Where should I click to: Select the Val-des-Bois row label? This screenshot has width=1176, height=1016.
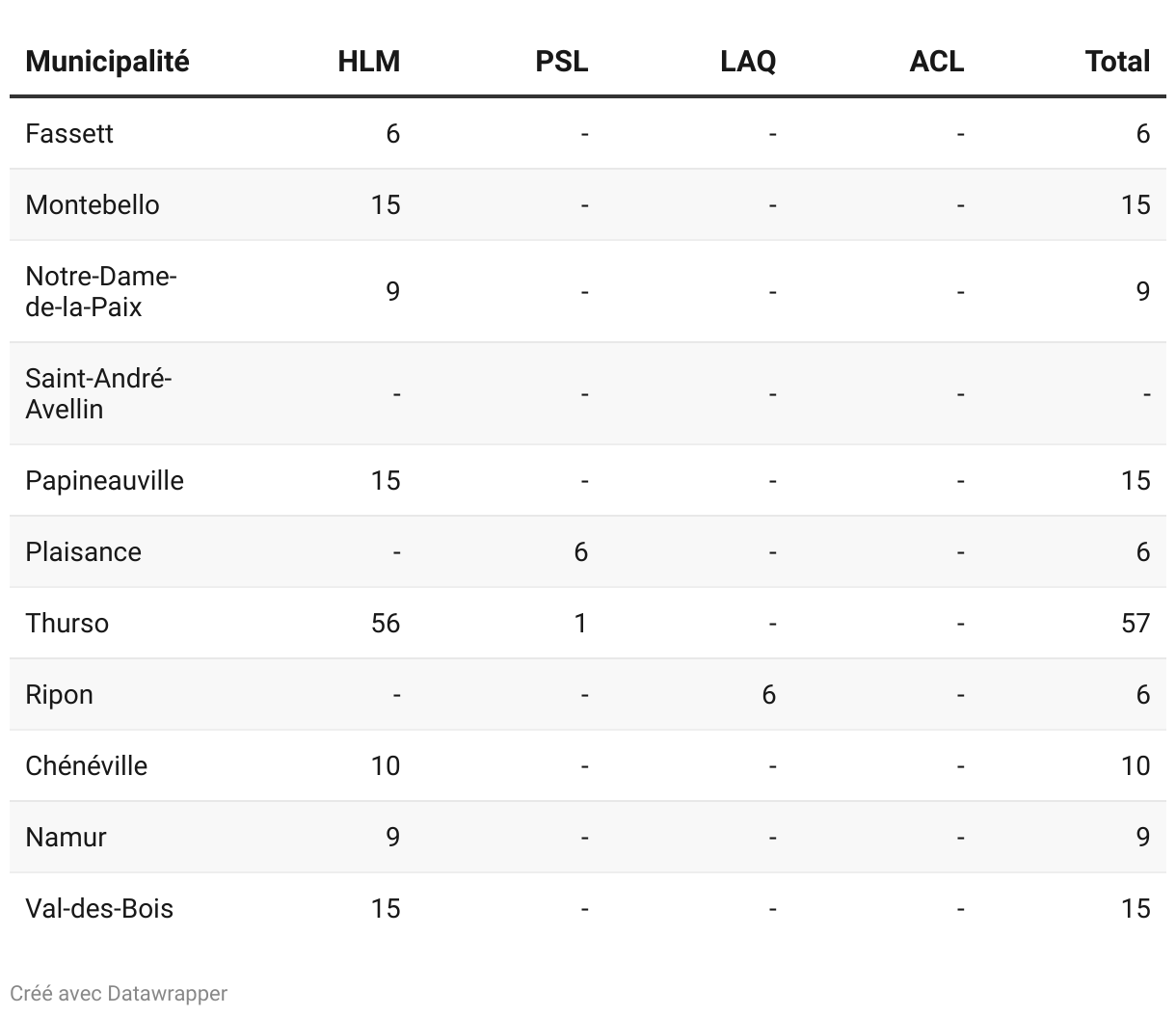tap(99, 908)
